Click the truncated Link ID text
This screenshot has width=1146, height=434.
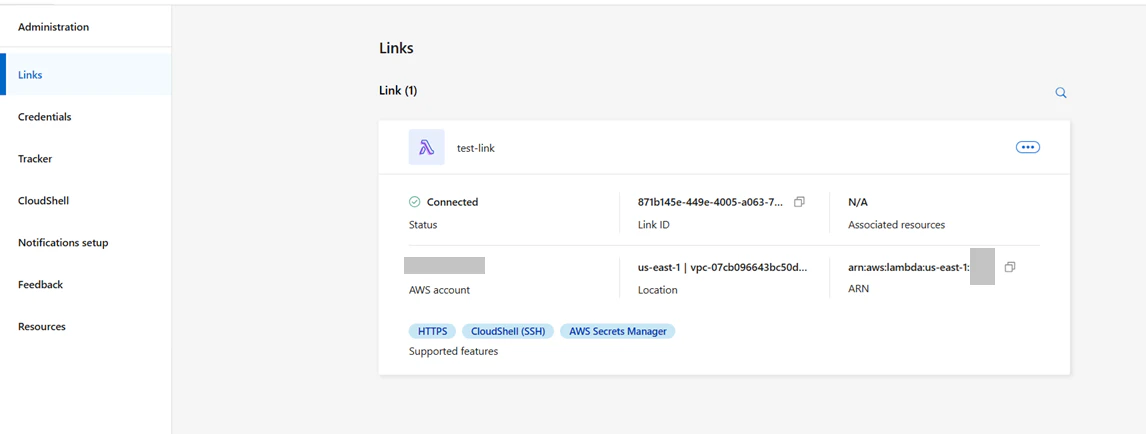710,202
